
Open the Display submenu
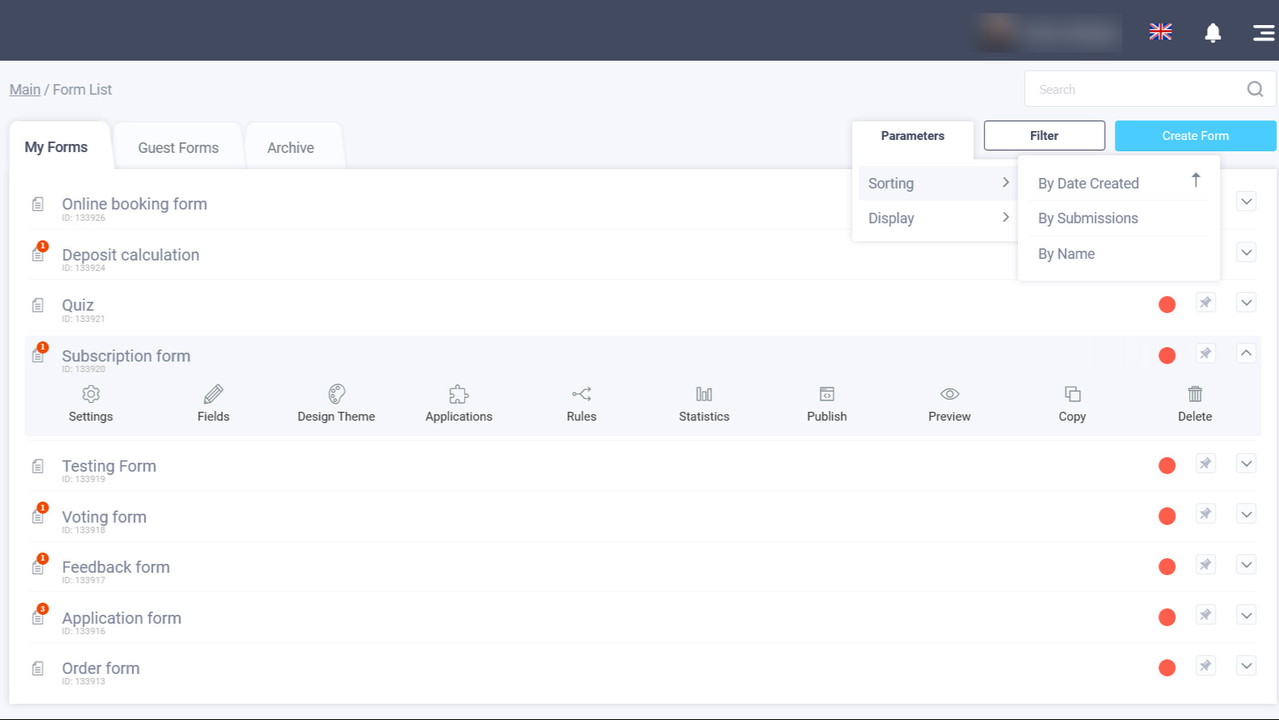pos(935,218)
